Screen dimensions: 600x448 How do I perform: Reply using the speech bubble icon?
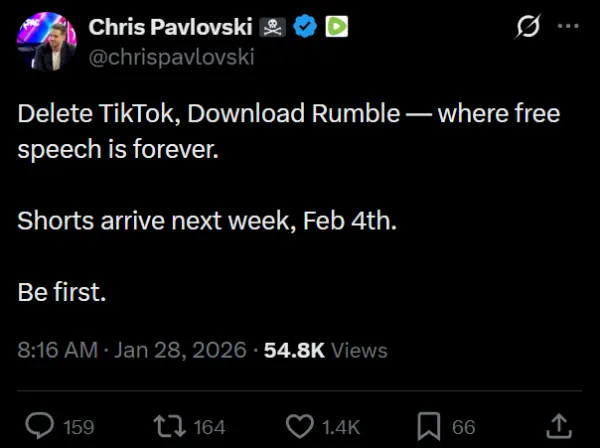click(39, 426)
